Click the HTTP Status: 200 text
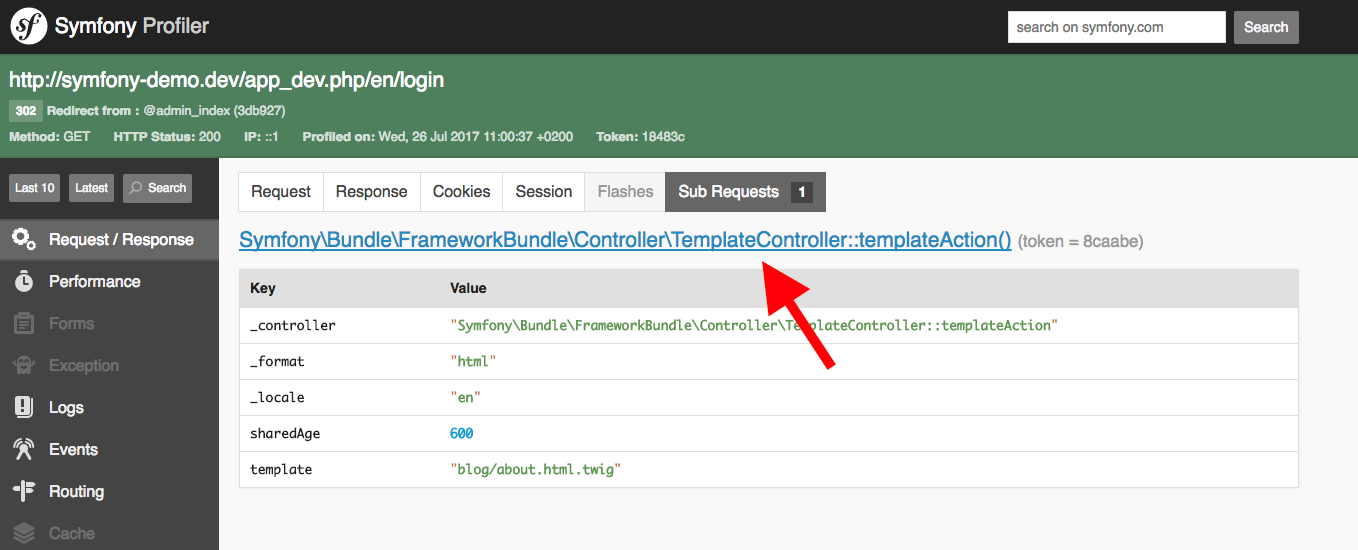 coord(167,137)
